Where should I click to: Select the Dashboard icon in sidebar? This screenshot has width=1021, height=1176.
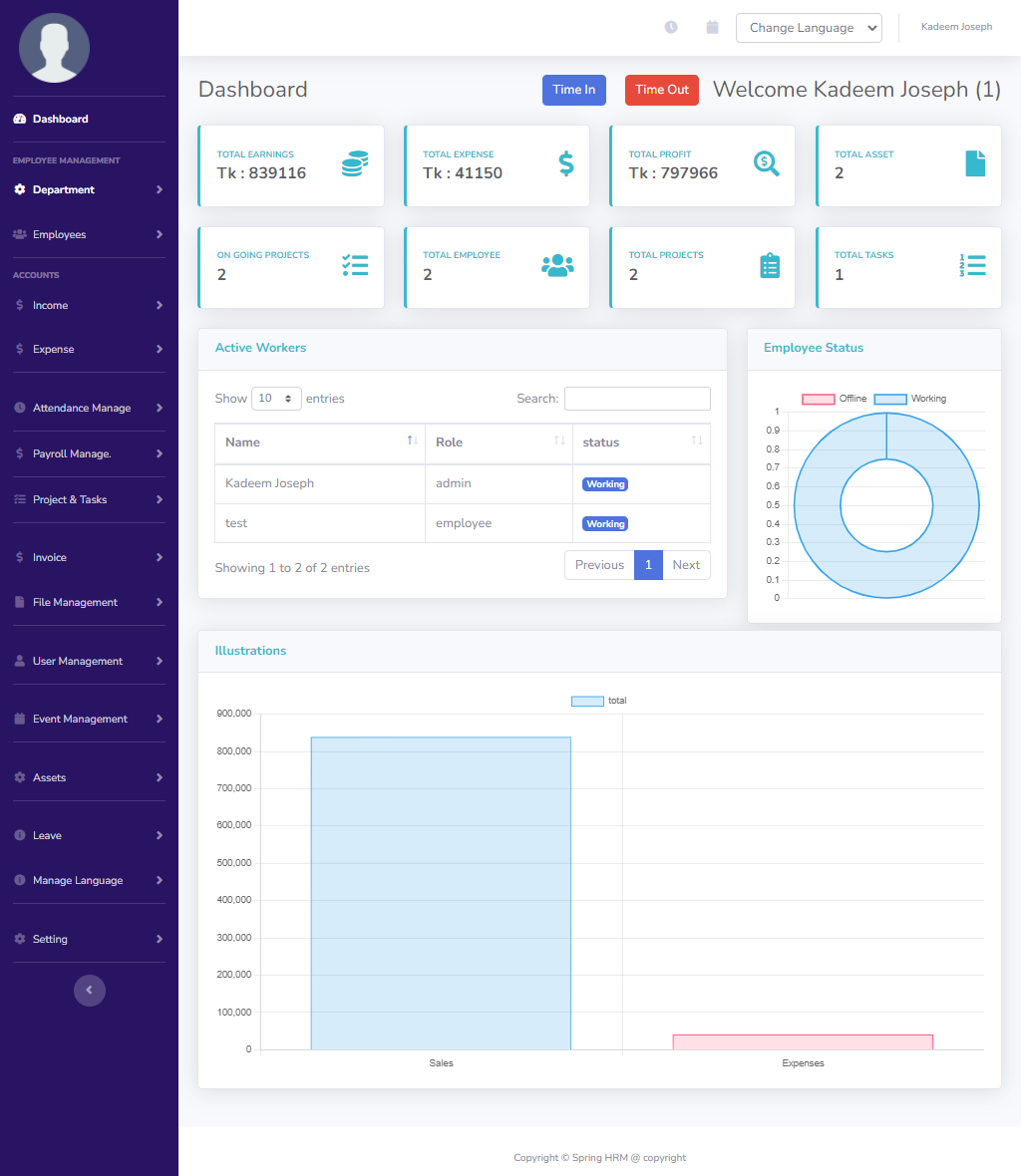pos(22,118)
